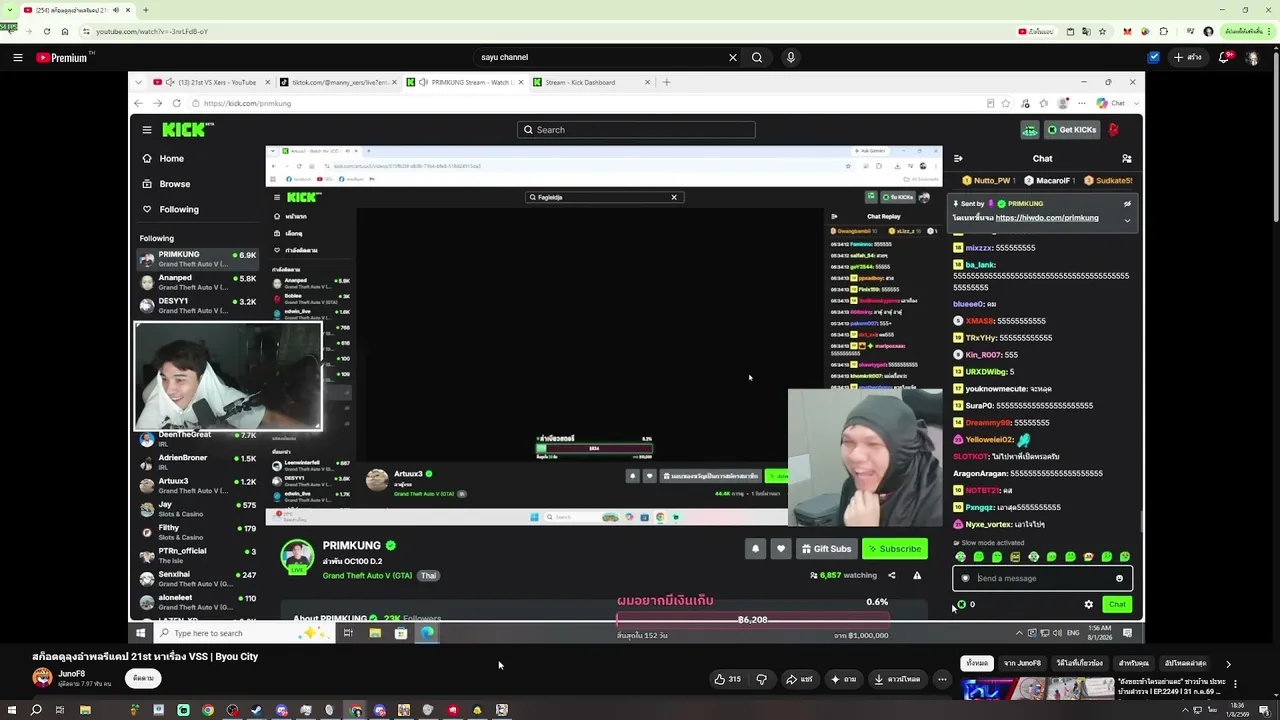Screen dimensions: 1280x720
Task: Click the green Subscribe button on Kick
Action: 895,549
